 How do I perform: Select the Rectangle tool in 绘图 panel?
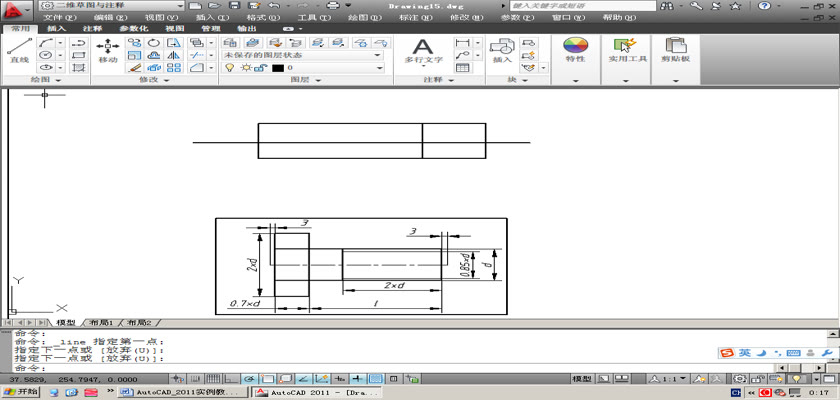(x=79, y=55)
